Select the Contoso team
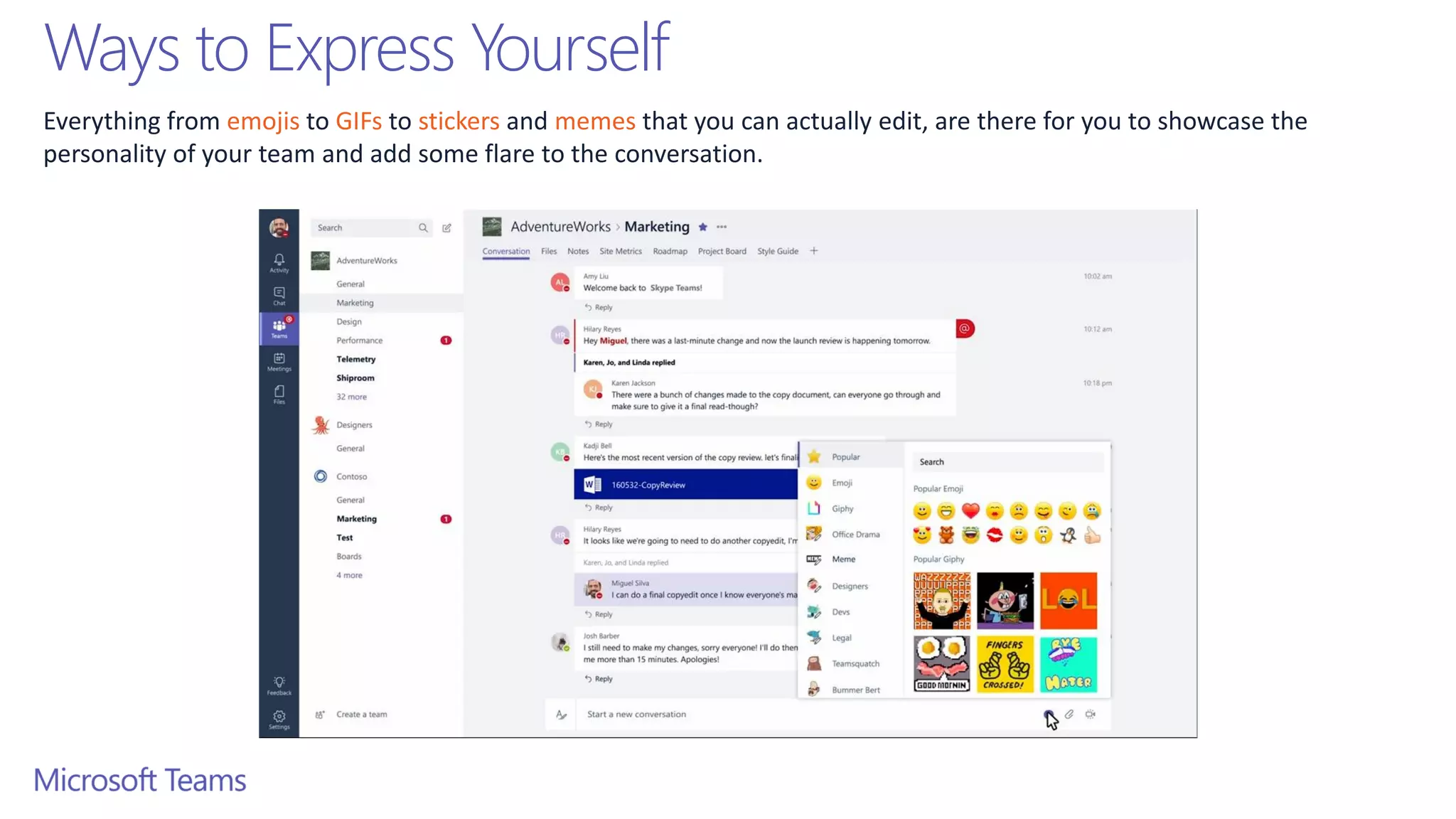The height and width of the screenshot is (819, 1456). [351, 476]
